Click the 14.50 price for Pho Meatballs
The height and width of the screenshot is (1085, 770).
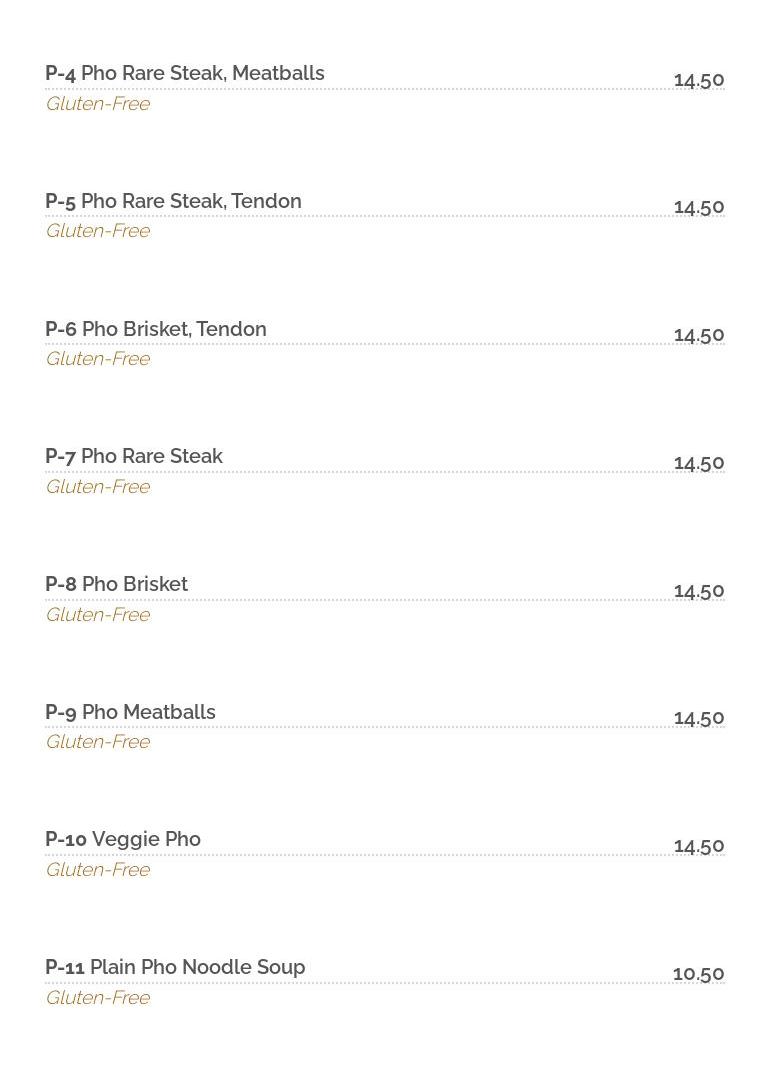[x=699, y=718]
